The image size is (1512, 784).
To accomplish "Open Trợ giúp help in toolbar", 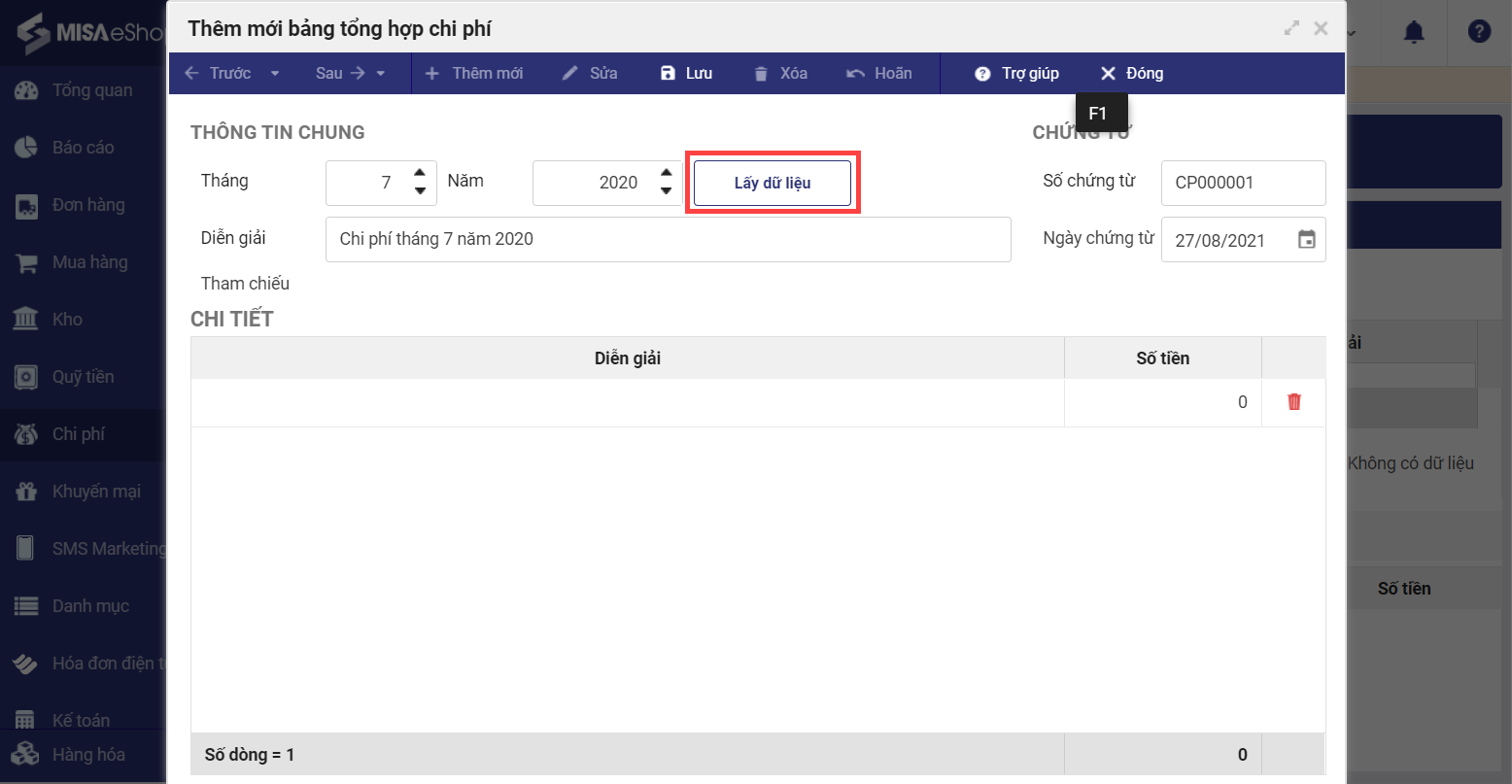I will (x=1016, y=73).
